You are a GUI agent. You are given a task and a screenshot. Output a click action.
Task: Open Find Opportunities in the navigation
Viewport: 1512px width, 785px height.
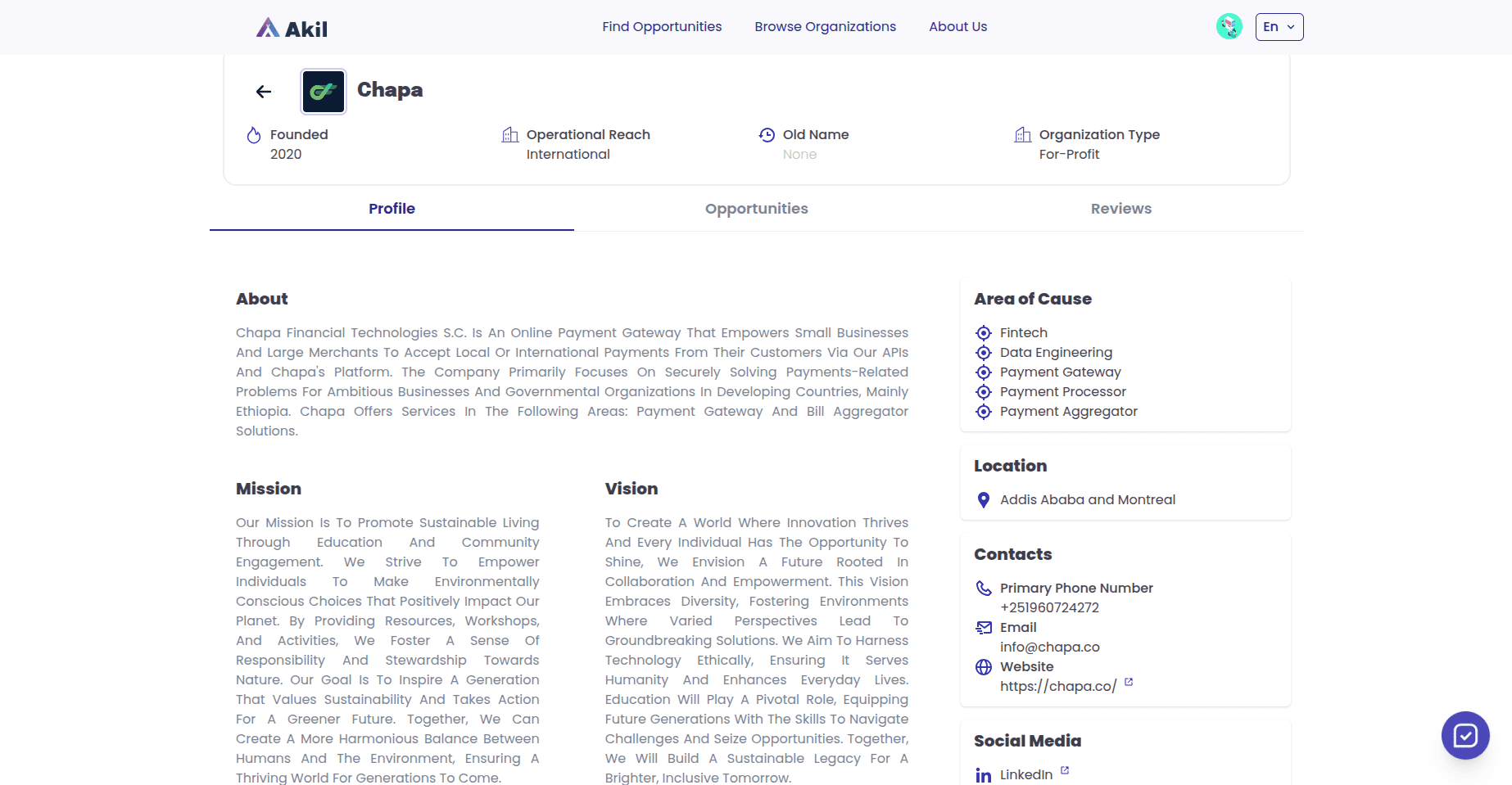(x=662, y=26)
